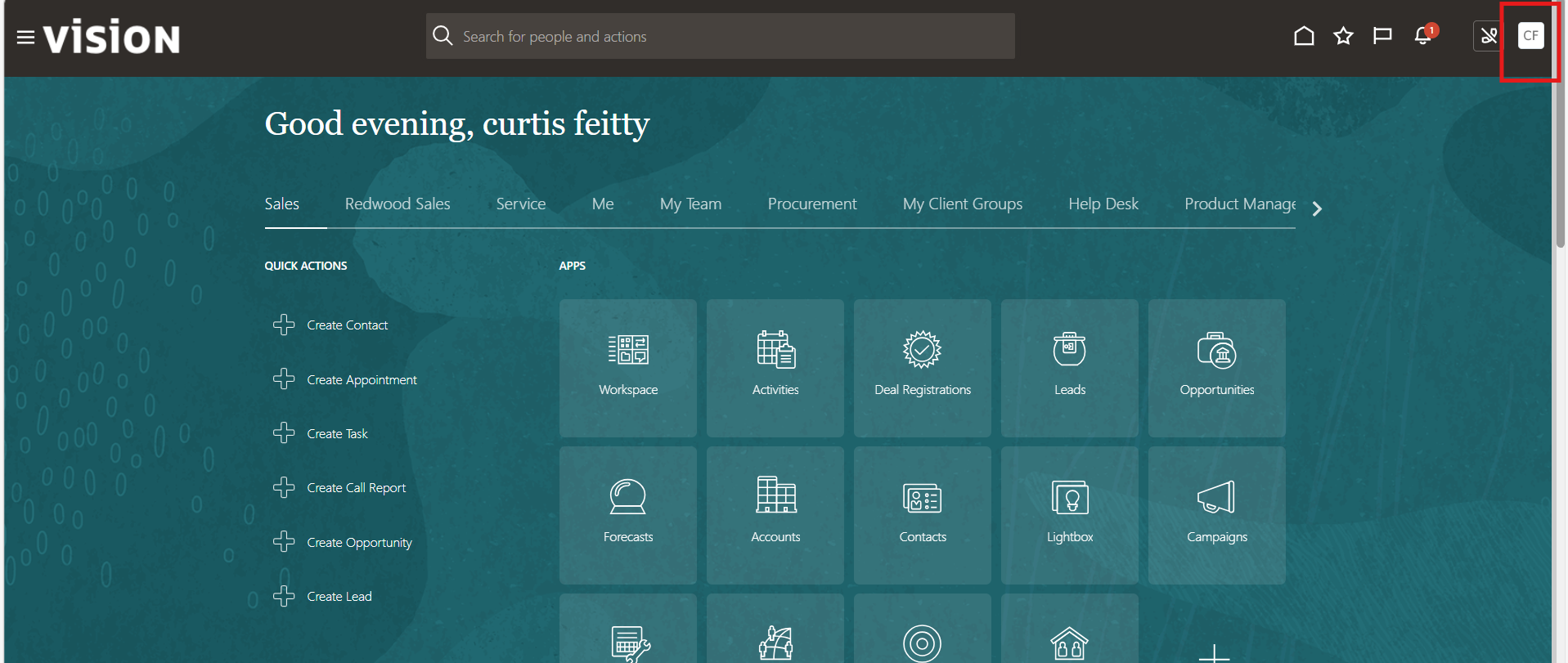This screenshot has height=663, width=1568.
Task: Launch the Deal Registrations app
Action: click(922, 368)
